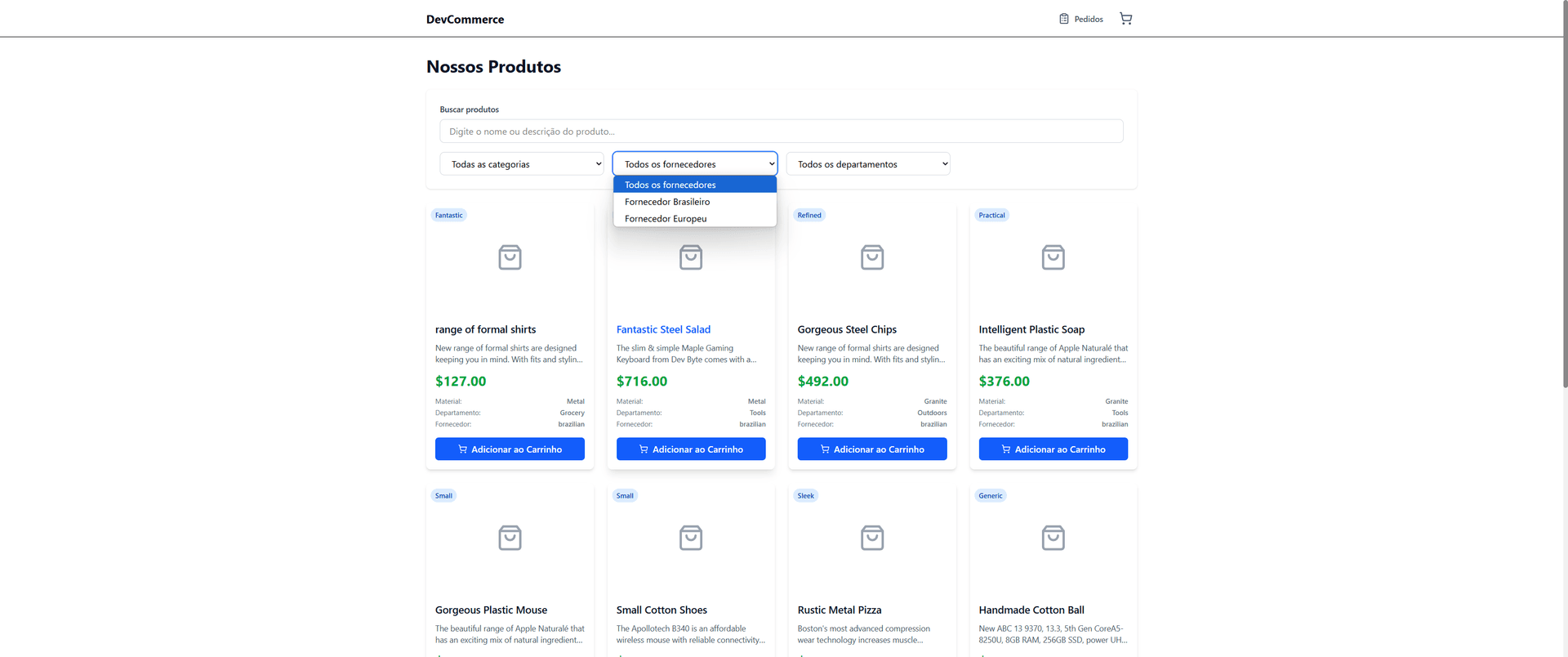Collapse the Todos os fornecedores dropdown

(695, 164)
